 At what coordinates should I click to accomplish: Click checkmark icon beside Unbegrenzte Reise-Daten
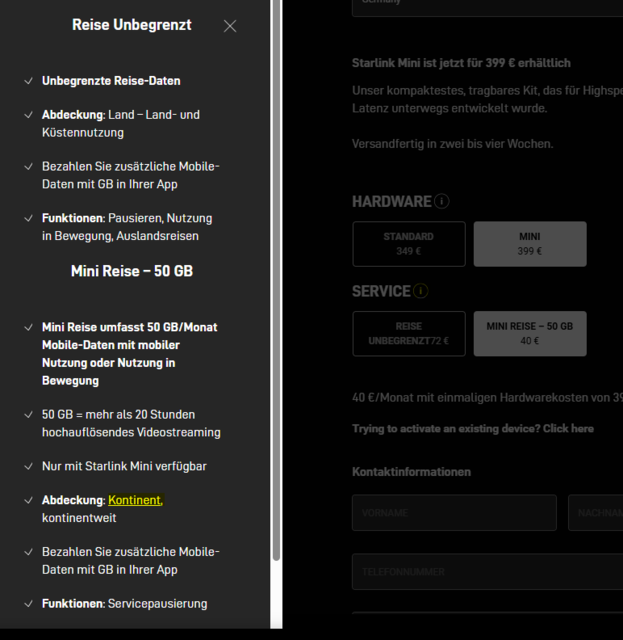29,81
